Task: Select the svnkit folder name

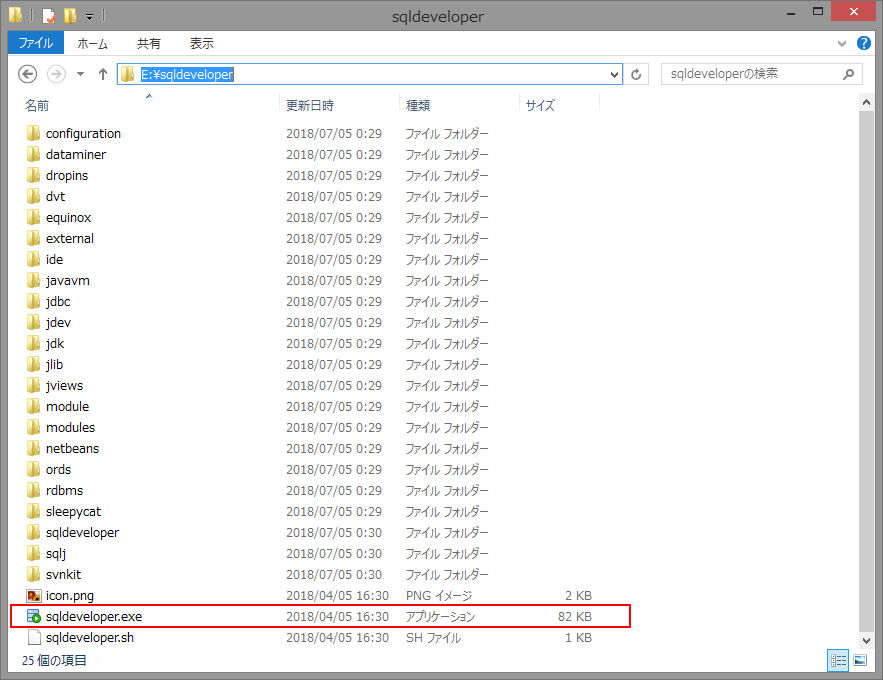Action: click(63, 575)
